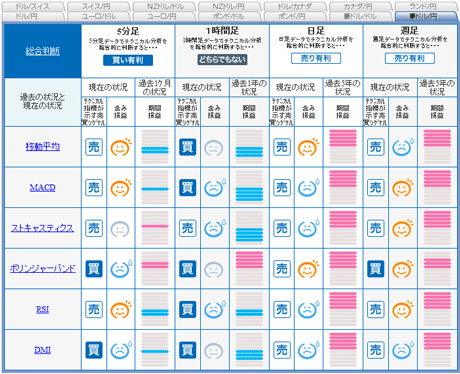Click MACD row 日足 期間損益 pink bar chart
This screenshot has height=374, width=460.
(x=343, y=188)
